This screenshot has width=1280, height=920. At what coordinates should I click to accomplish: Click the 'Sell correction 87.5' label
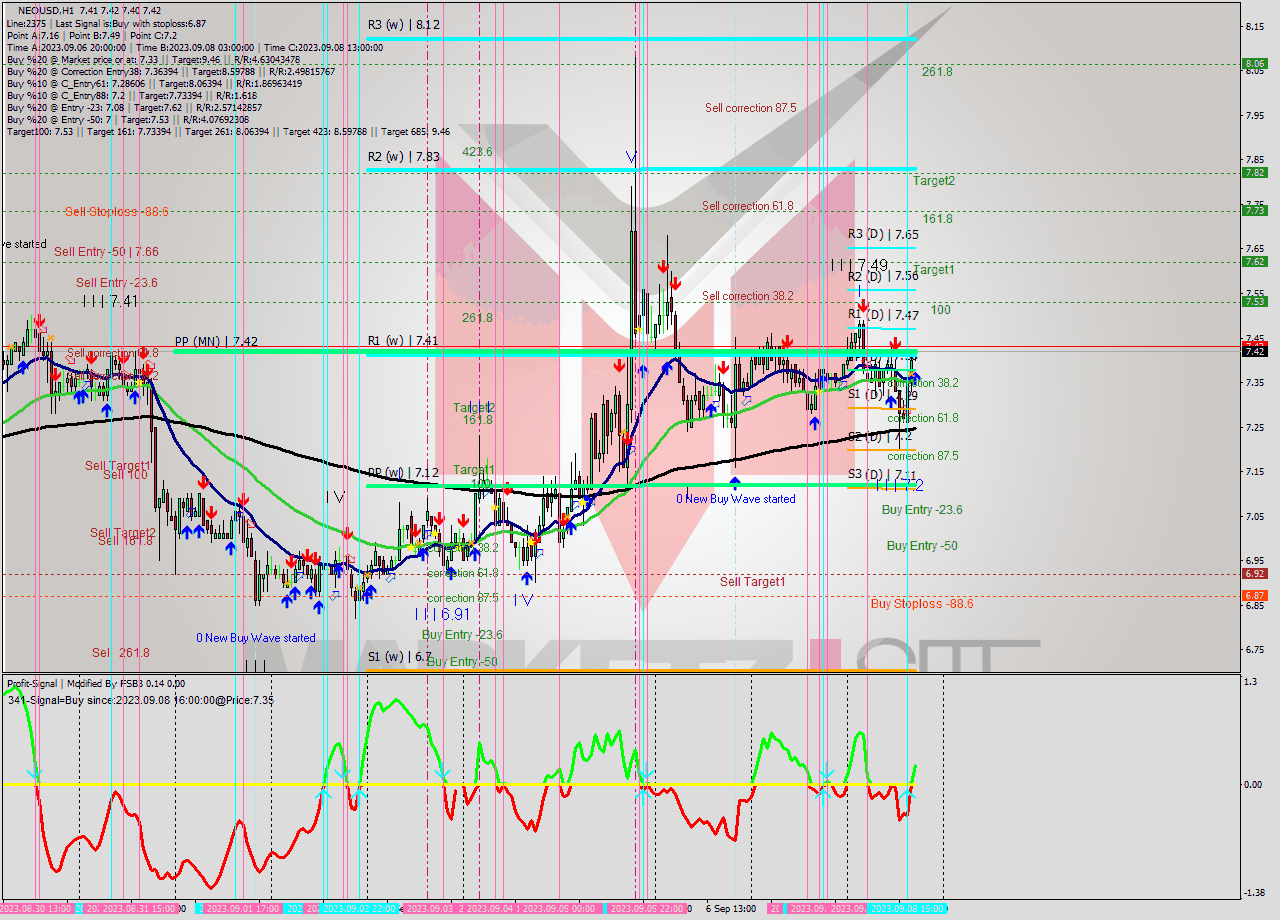point(750,108)
